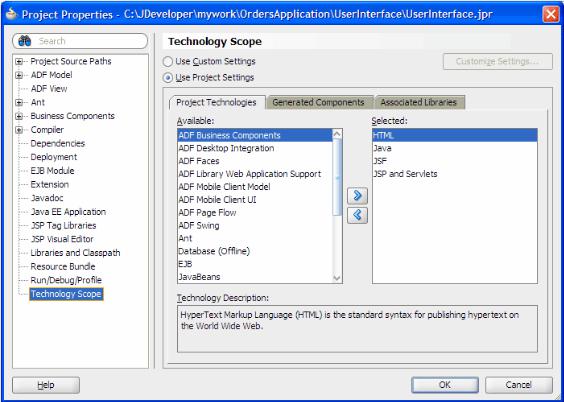Viewport: 564px width, 402px height.
Task: Select Java EE Application in the tree
Action: click(x=68, y=212)
